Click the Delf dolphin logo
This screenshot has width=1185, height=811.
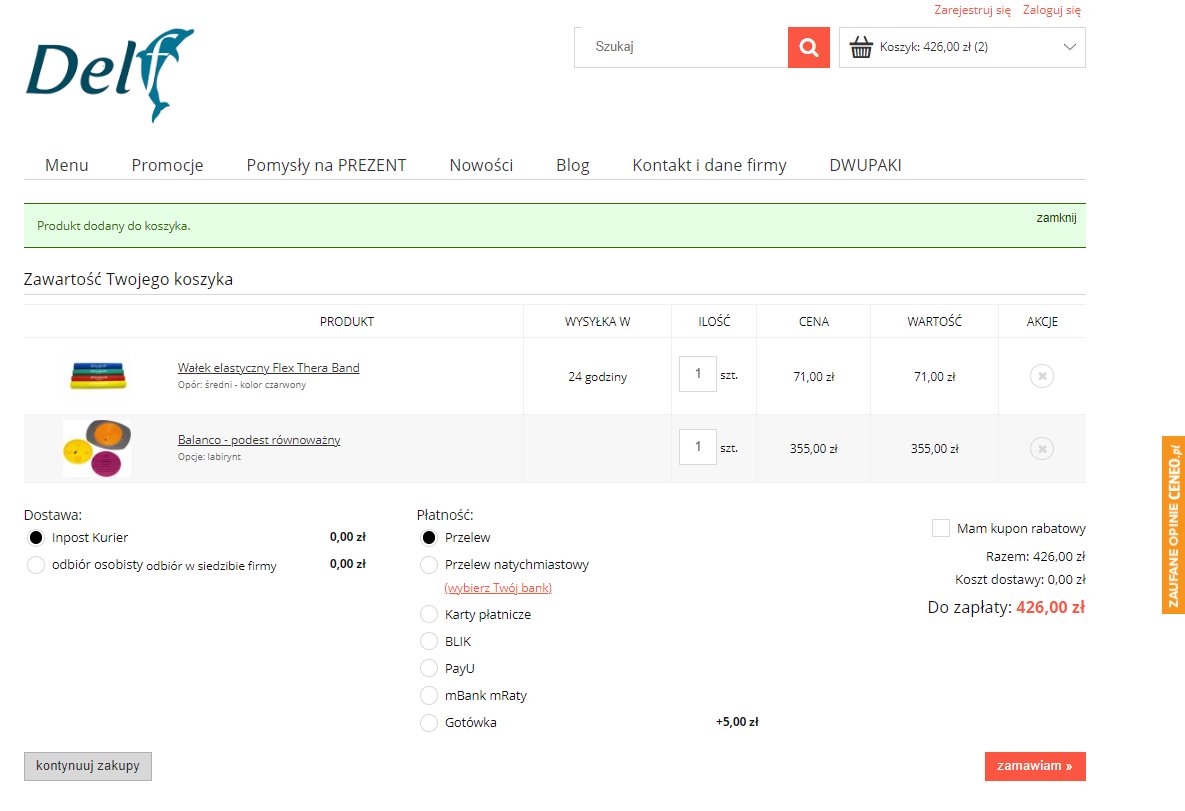click(110, 75)
